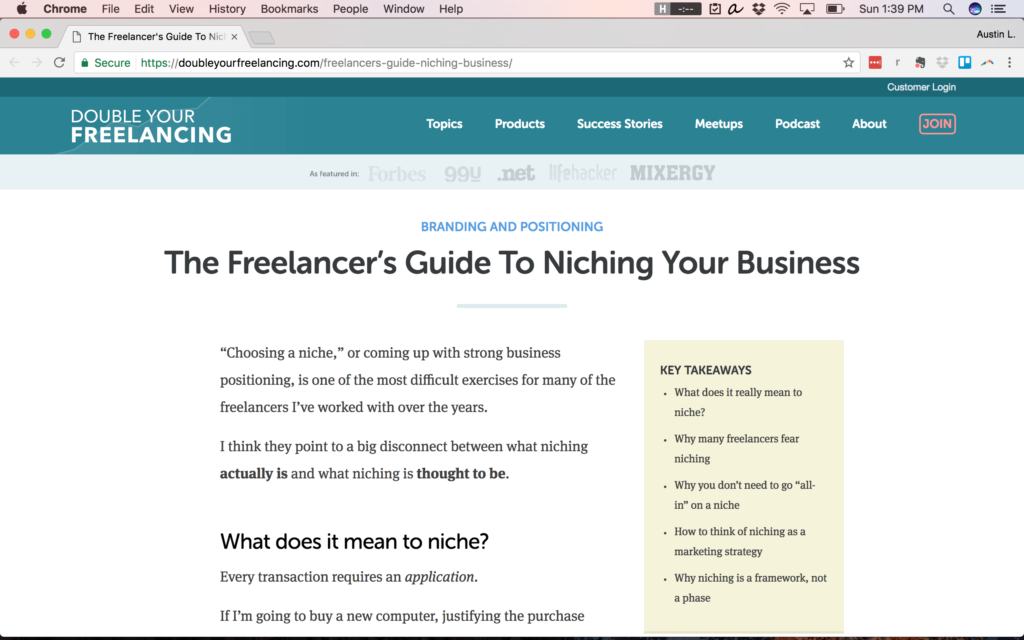Open the Topics navigation dropdown
1024x640 pixels.
pos(444,124)
